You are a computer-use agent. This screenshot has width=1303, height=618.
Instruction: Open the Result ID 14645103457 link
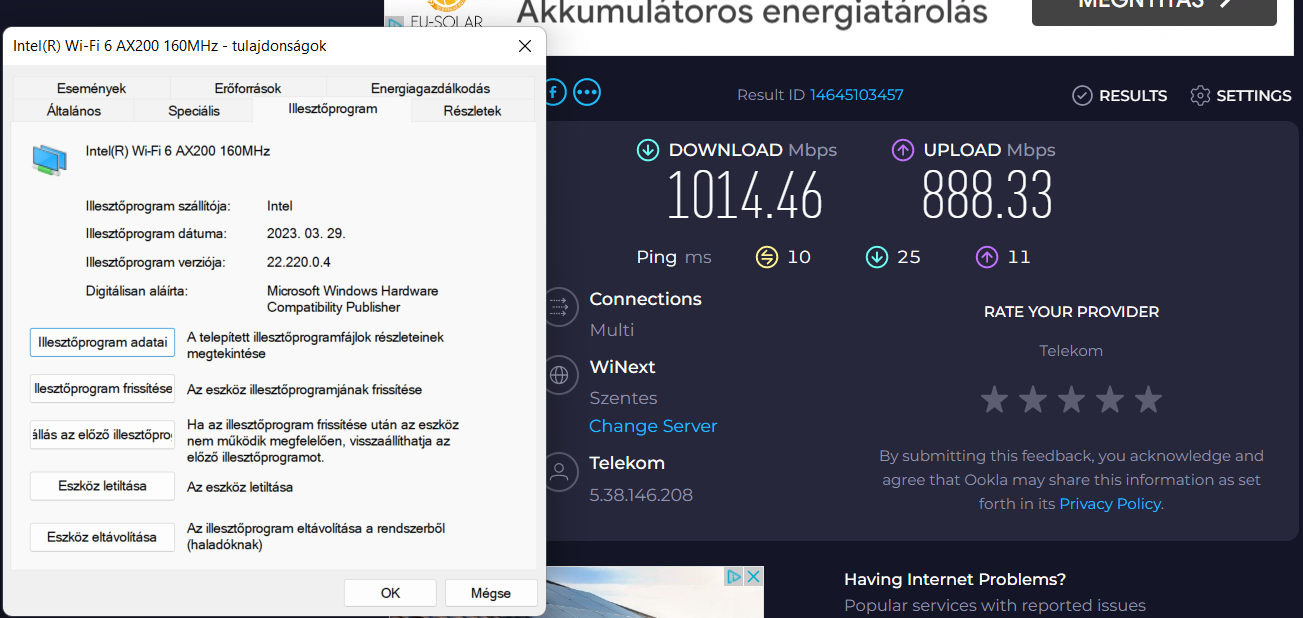pyautogui.click(x=857, y=95)
